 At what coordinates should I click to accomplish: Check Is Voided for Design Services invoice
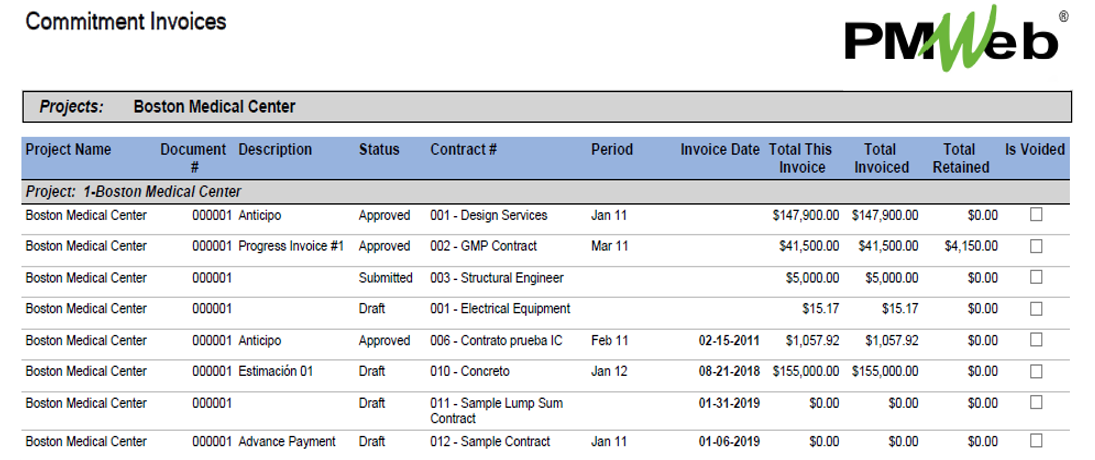tap(1036, 215)
